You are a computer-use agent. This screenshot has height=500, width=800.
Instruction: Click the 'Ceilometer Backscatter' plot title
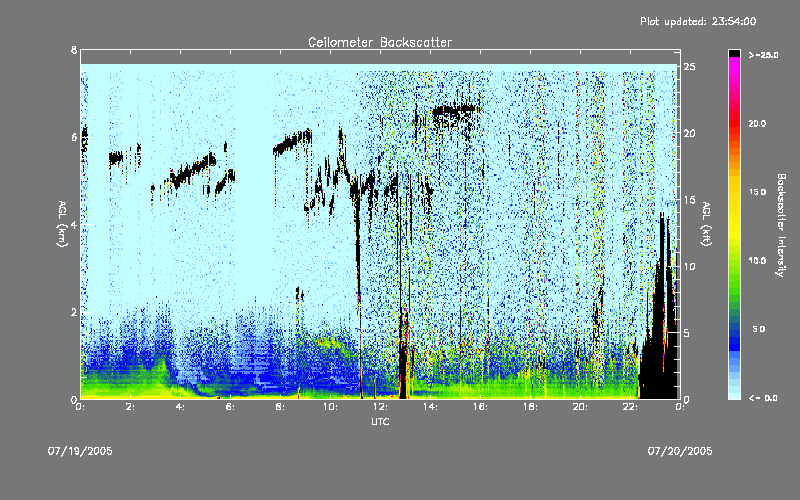point(380,42)
